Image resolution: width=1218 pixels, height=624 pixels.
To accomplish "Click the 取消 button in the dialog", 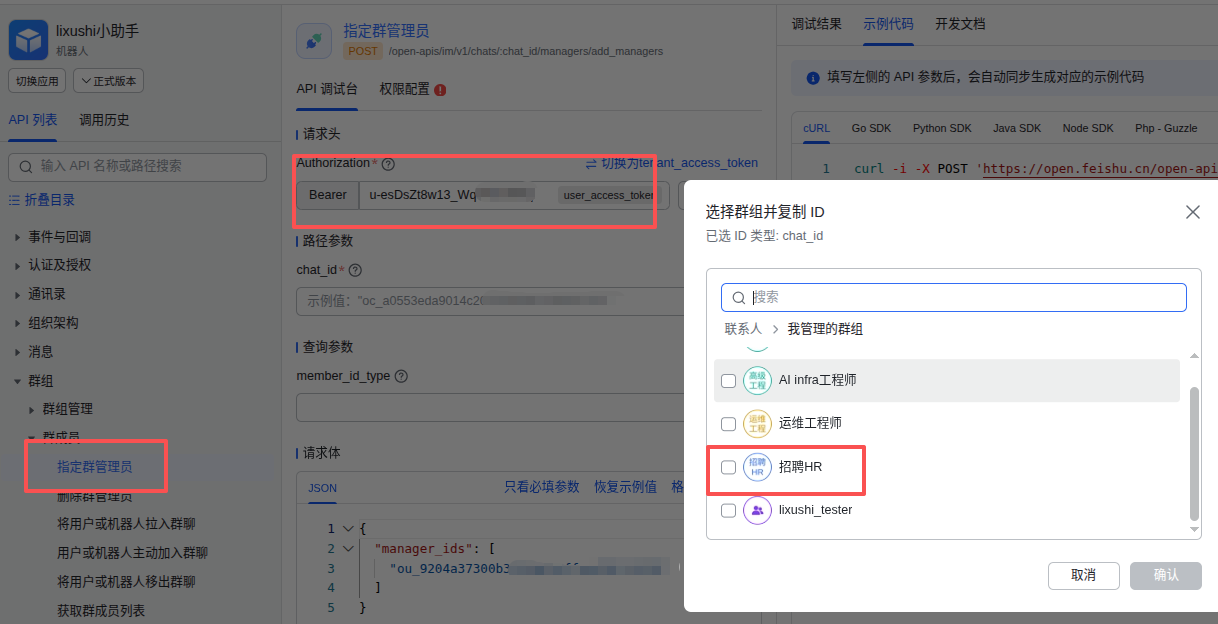I will point(1084,576).
